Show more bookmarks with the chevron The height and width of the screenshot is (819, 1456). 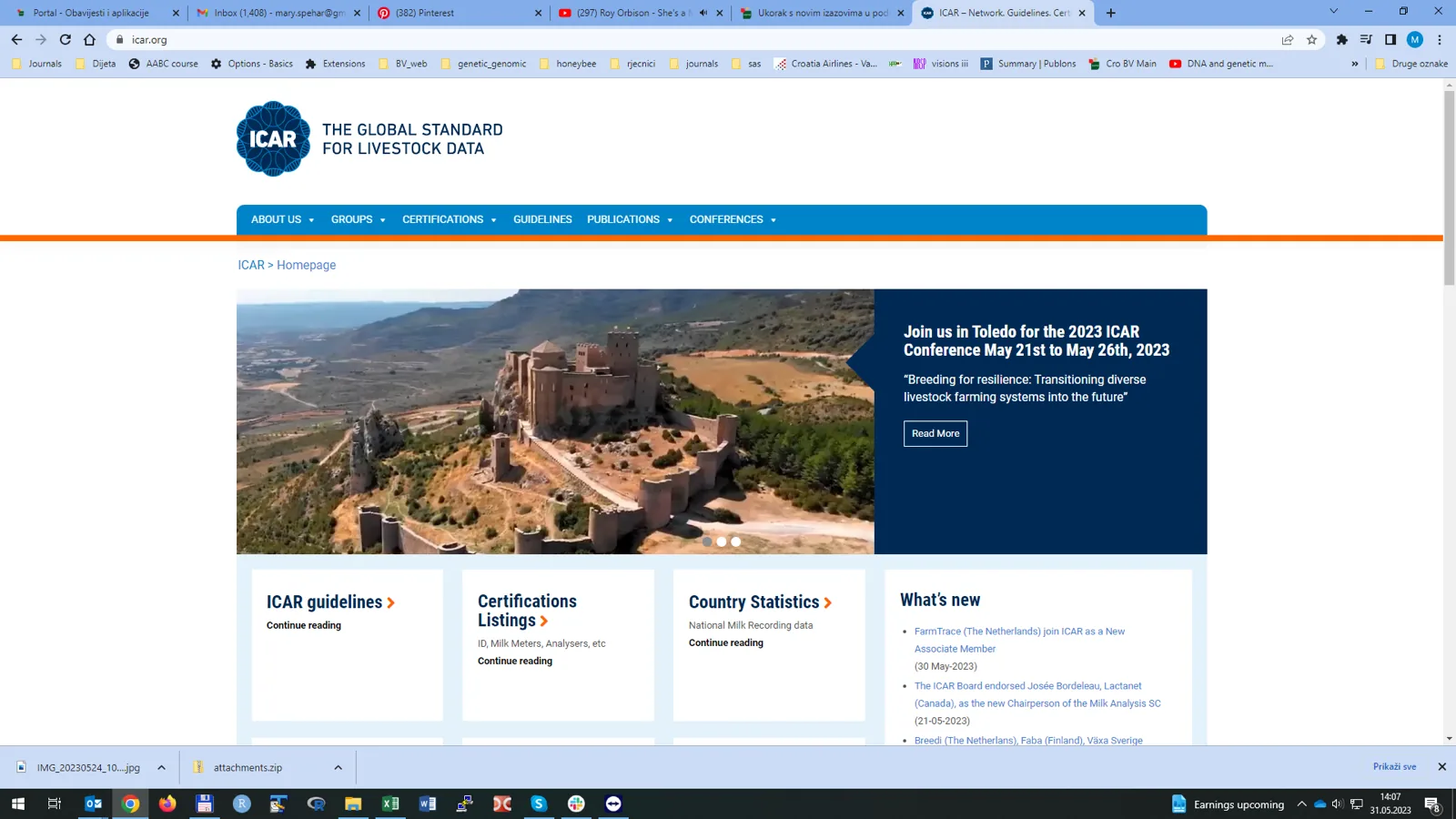pyautogui.click(x=1354, y=64)
